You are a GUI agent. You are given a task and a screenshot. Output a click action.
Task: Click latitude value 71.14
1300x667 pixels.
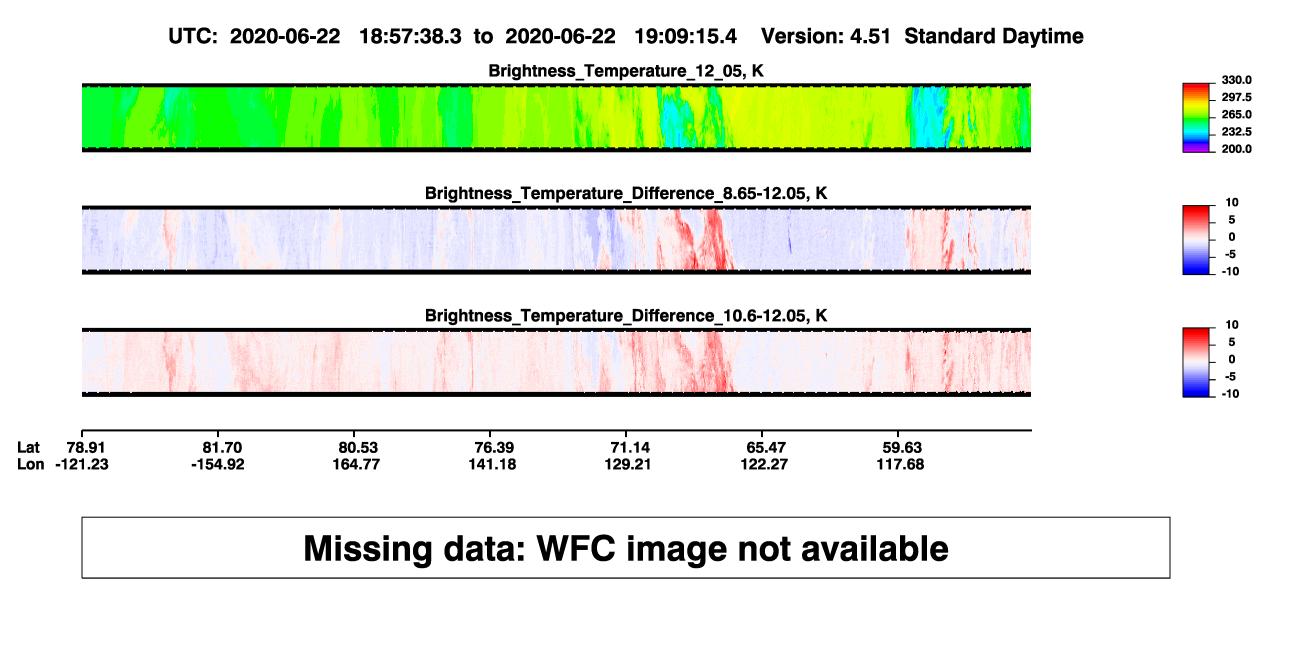coord(628,448)
